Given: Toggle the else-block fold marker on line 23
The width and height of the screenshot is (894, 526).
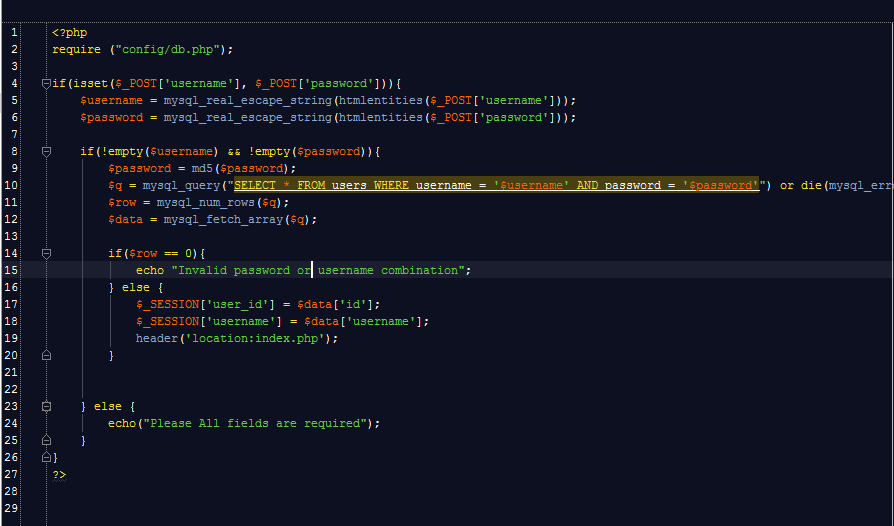Looking at the screenshot, I should coord(46,406).
